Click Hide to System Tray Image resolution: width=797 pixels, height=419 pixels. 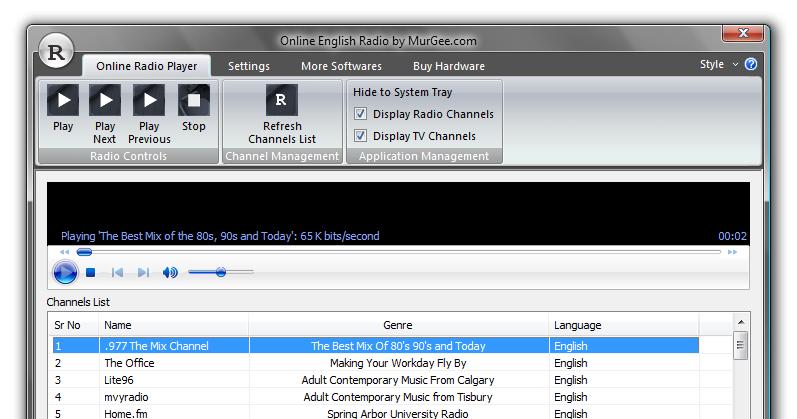pos(402,92)
